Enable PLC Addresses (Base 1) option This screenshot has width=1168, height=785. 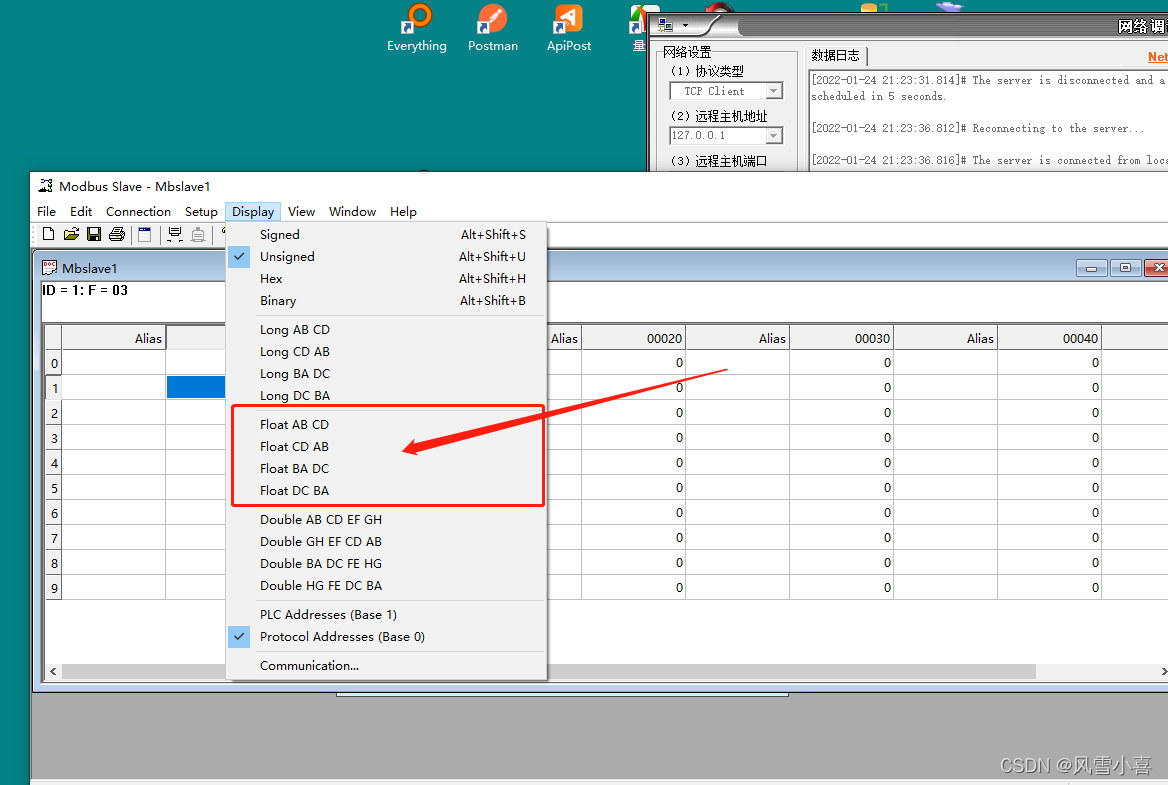pos(328,615)
